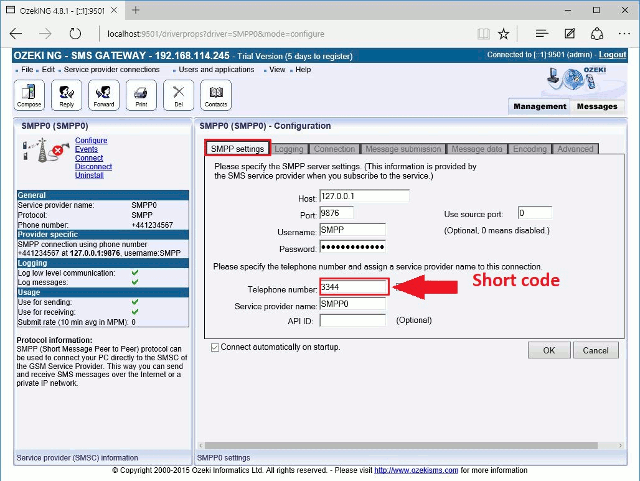Screen dimensions: 640x481
Task: Switch to the Connection tab
Action: click(334, 149)
